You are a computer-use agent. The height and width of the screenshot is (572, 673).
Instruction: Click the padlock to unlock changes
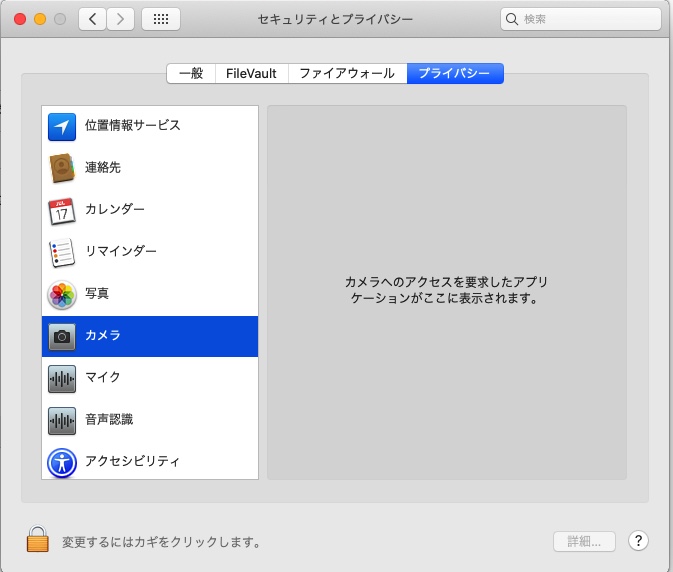pos(38,541)
